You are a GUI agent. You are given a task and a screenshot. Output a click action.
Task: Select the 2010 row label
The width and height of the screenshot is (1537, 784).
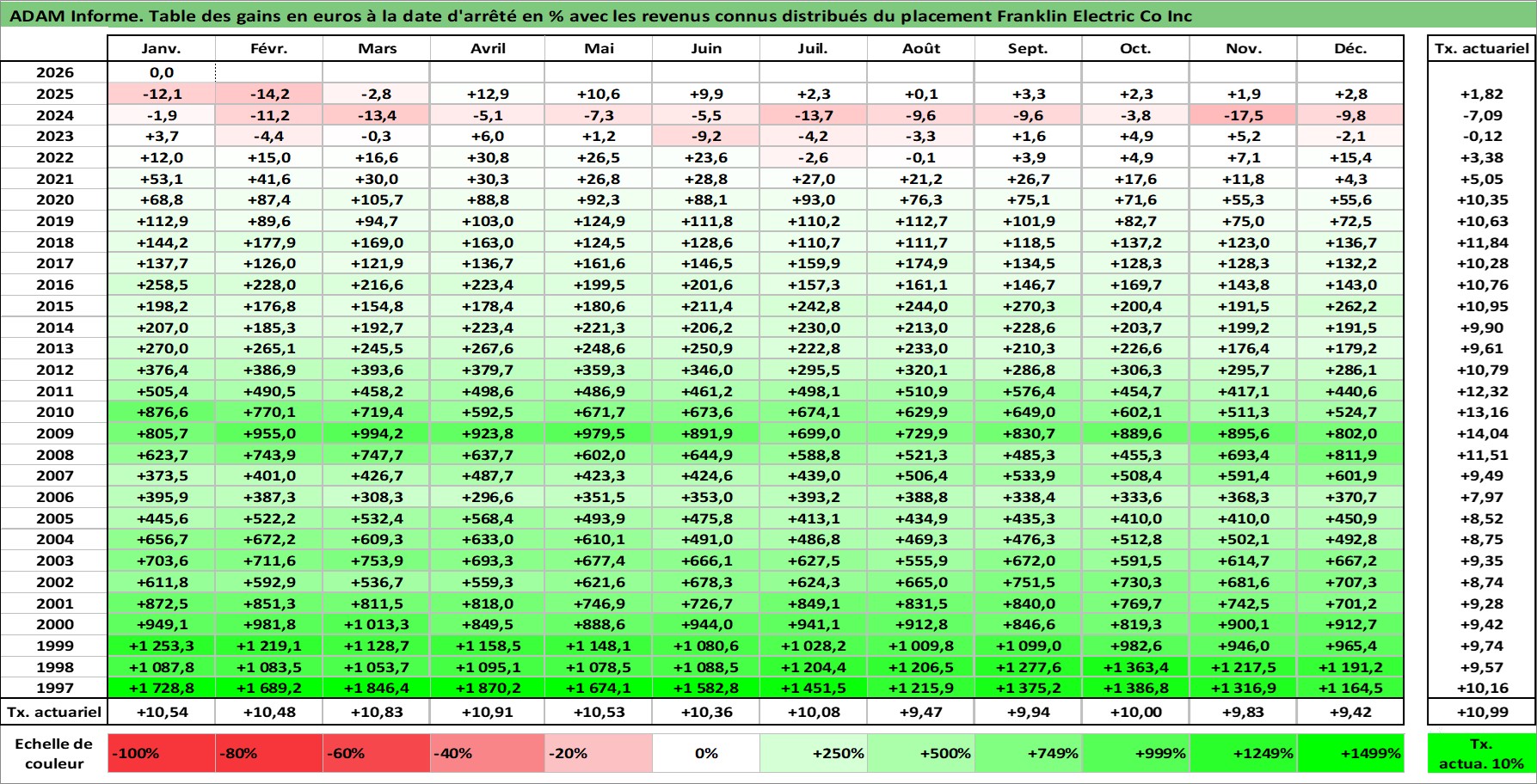[x=54, y=412]
